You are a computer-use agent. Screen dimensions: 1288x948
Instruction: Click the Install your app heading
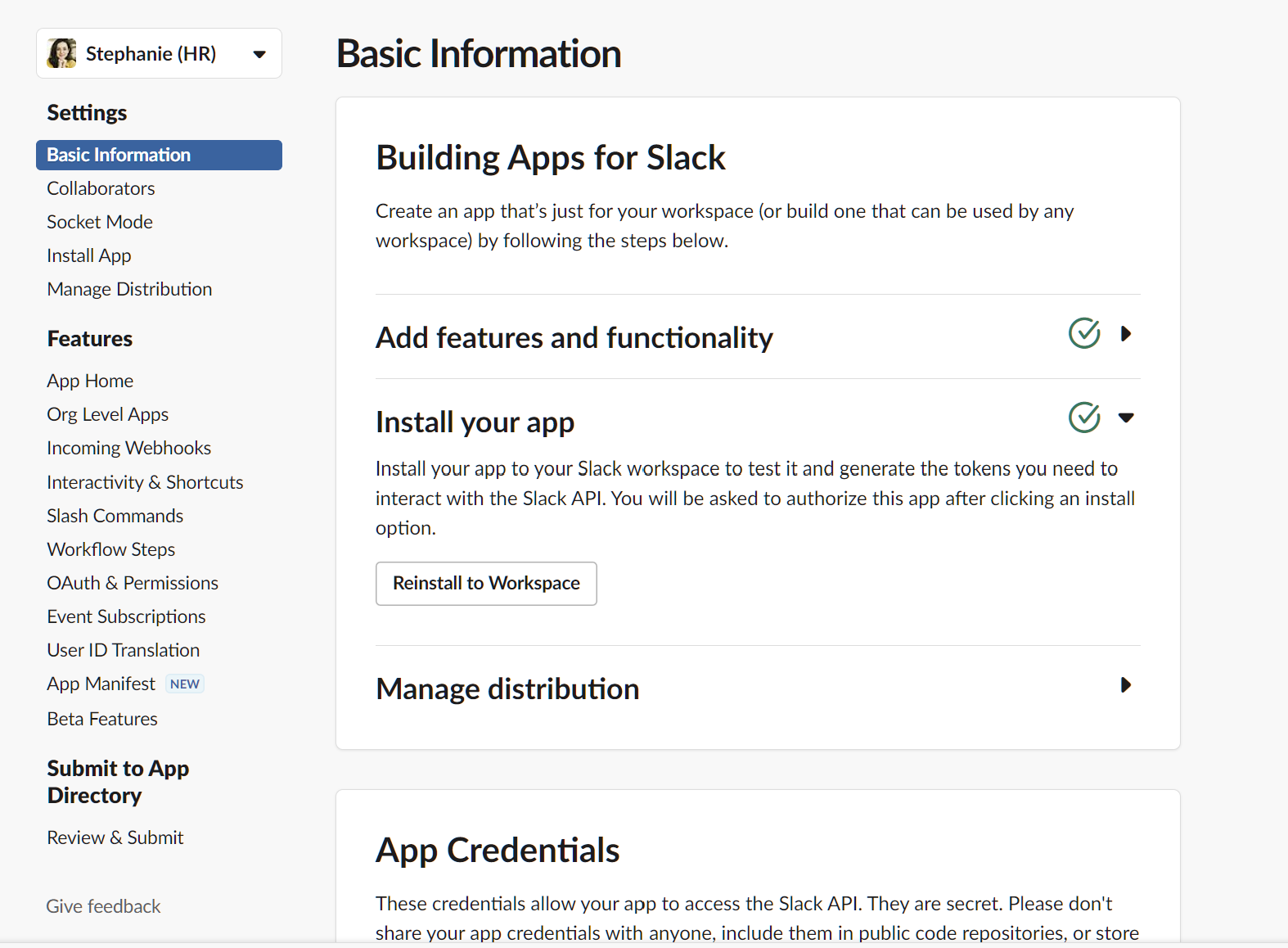(475, 422)
